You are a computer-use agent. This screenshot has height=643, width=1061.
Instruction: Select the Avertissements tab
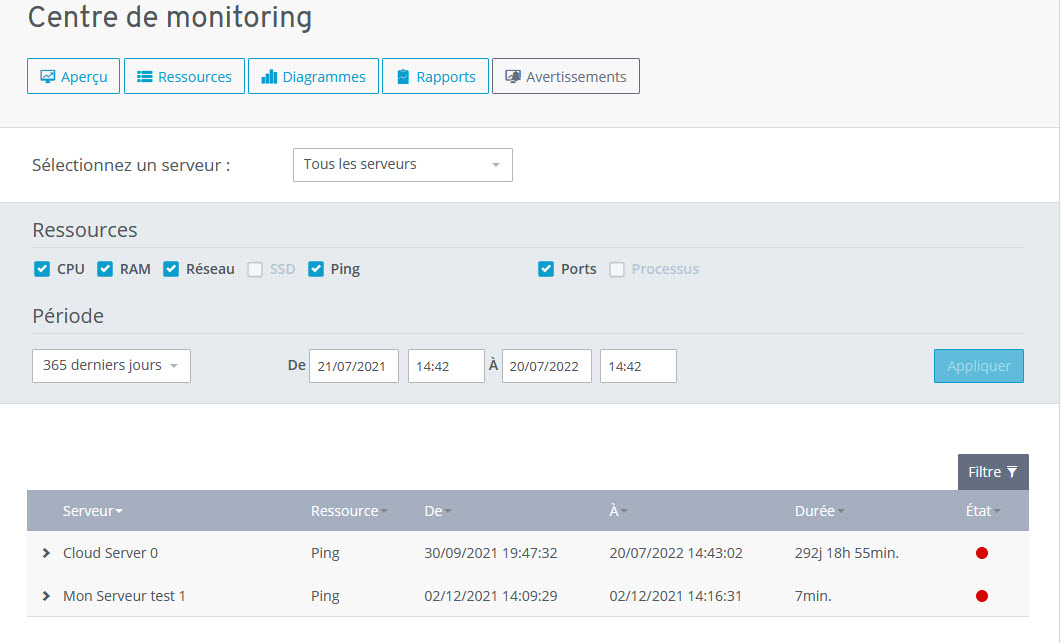click(x=566, y=76)
